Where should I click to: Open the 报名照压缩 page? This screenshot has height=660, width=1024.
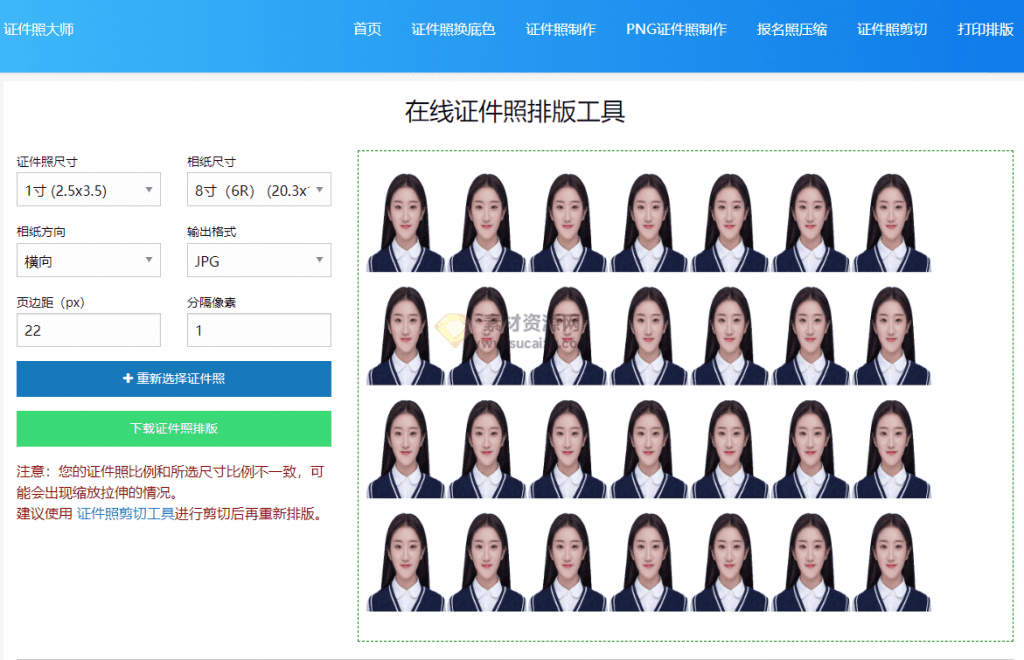[x=791, y=29]
